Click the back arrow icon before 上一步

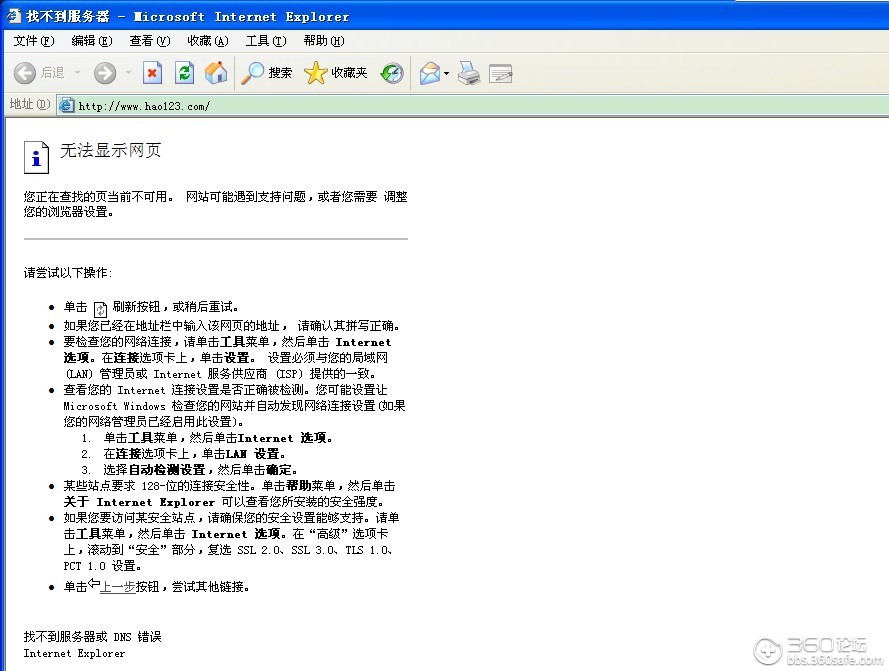coord(94,583)
